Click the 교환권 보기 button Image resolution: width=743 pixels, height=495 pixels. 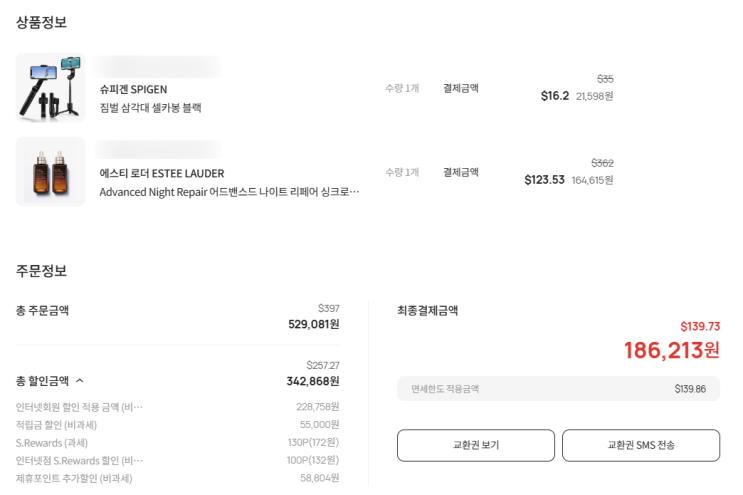[475, 445]
